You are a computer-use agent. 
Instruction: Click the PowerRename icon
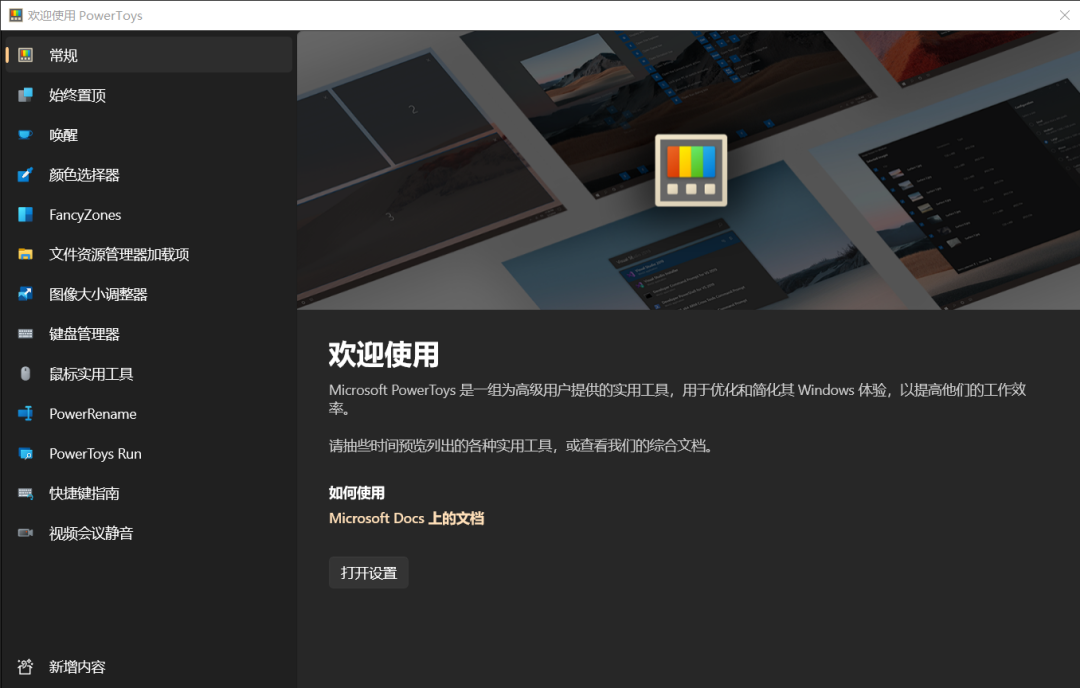pos(25,413)
